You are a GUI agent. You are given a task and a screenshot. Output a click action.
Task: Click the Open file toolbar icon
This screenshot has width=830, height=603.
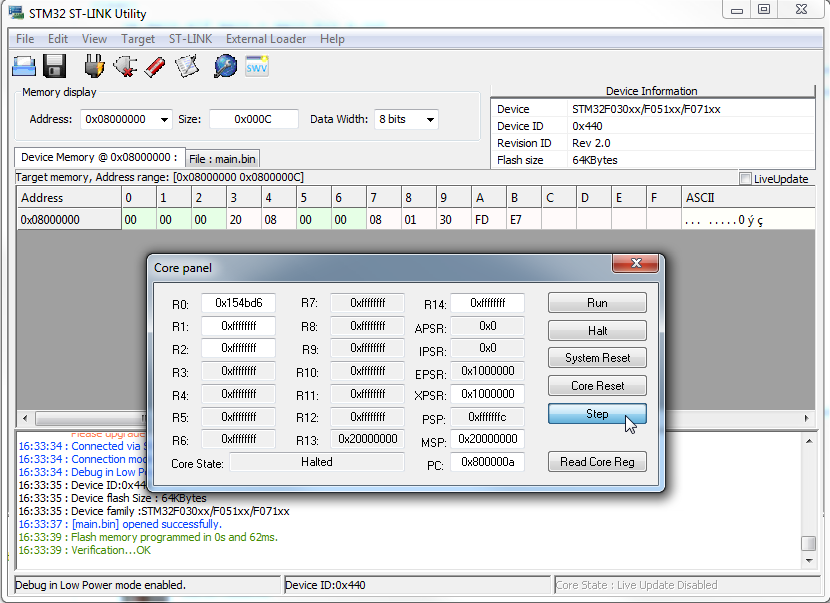coord(24,67)
